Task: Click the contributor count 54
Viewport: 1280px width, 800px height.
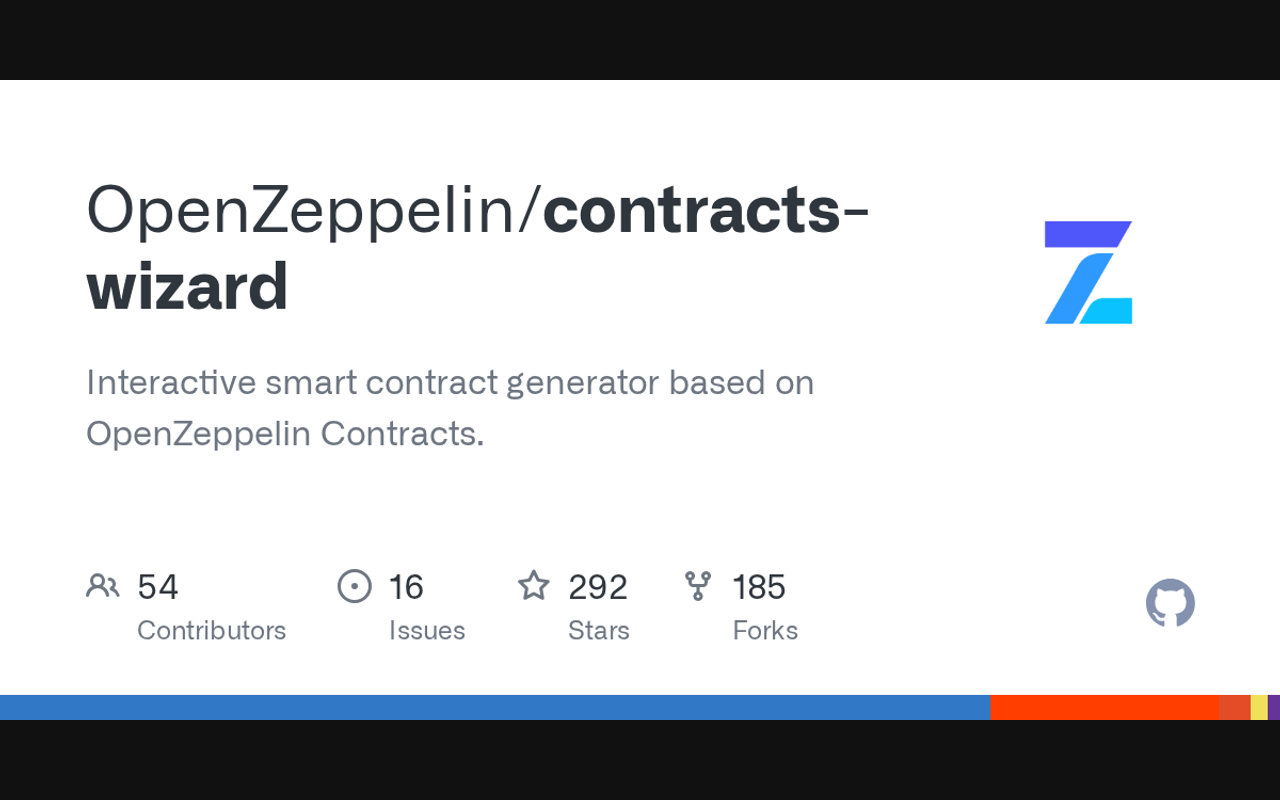Action: click(158, 587)
